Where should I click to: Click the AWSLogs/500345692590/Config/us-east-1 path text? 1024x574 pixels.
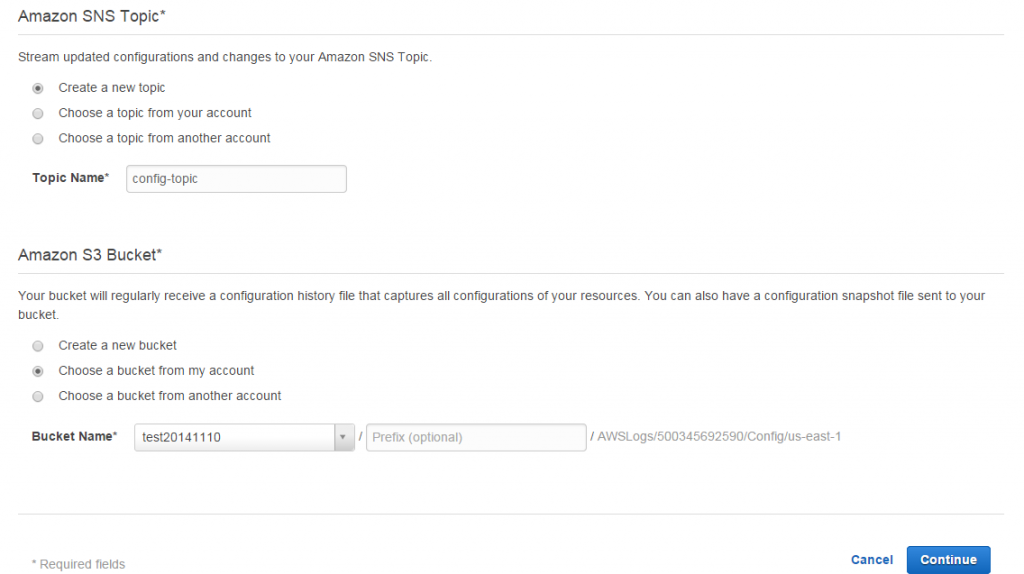tap(719, 436)
